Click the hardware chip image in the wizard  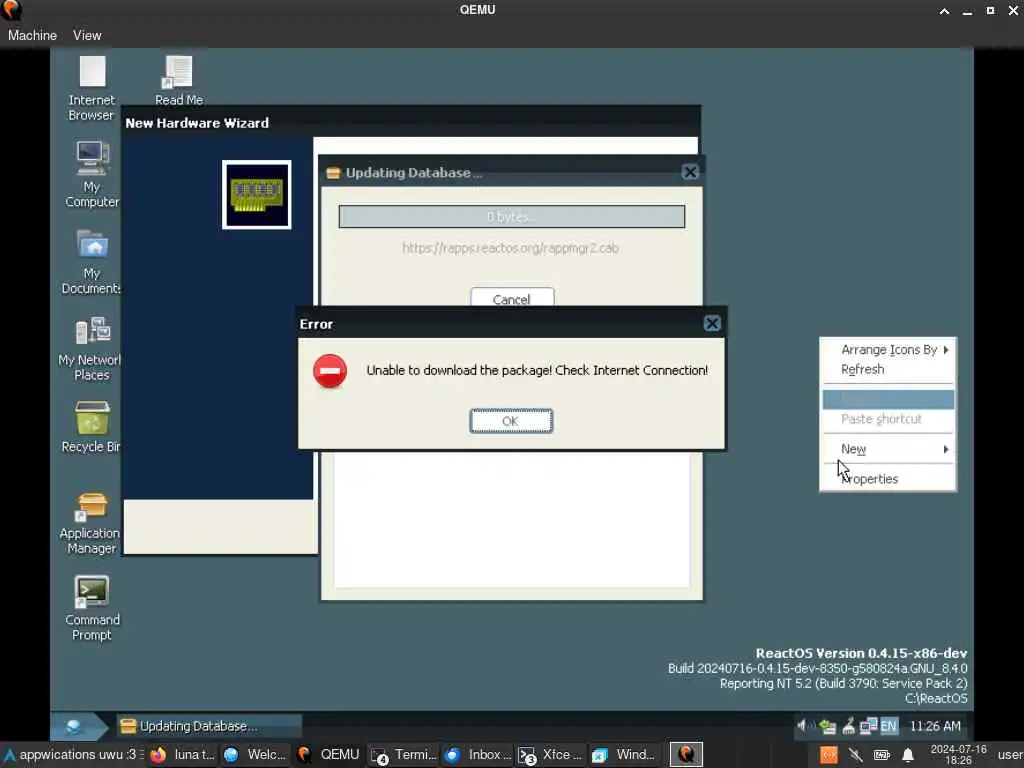257,195
